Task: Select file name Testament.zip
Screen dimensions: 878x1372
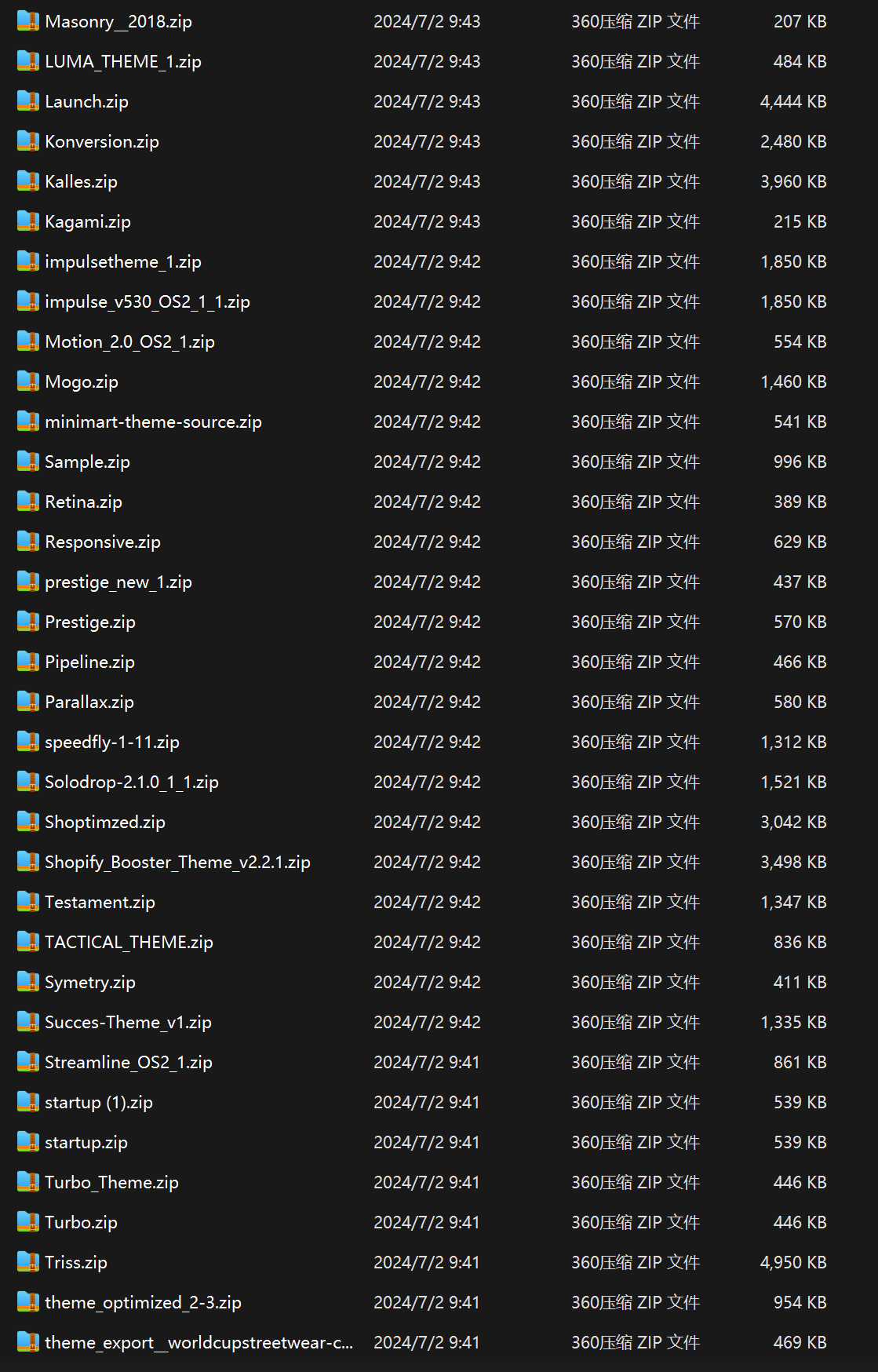Action: pos(100,903)
